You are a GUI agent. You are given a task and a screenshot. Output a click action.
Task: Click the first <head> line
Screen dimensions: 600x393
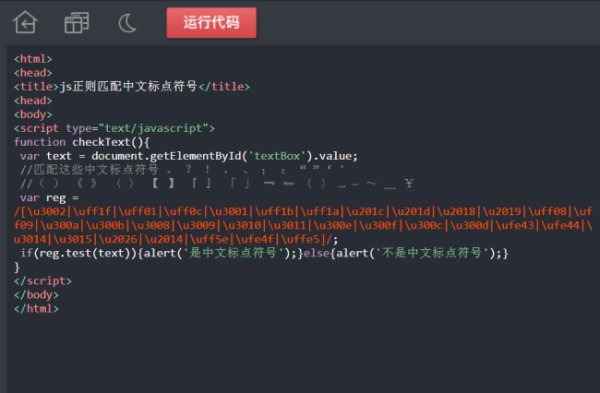click(x=33, y=73)
